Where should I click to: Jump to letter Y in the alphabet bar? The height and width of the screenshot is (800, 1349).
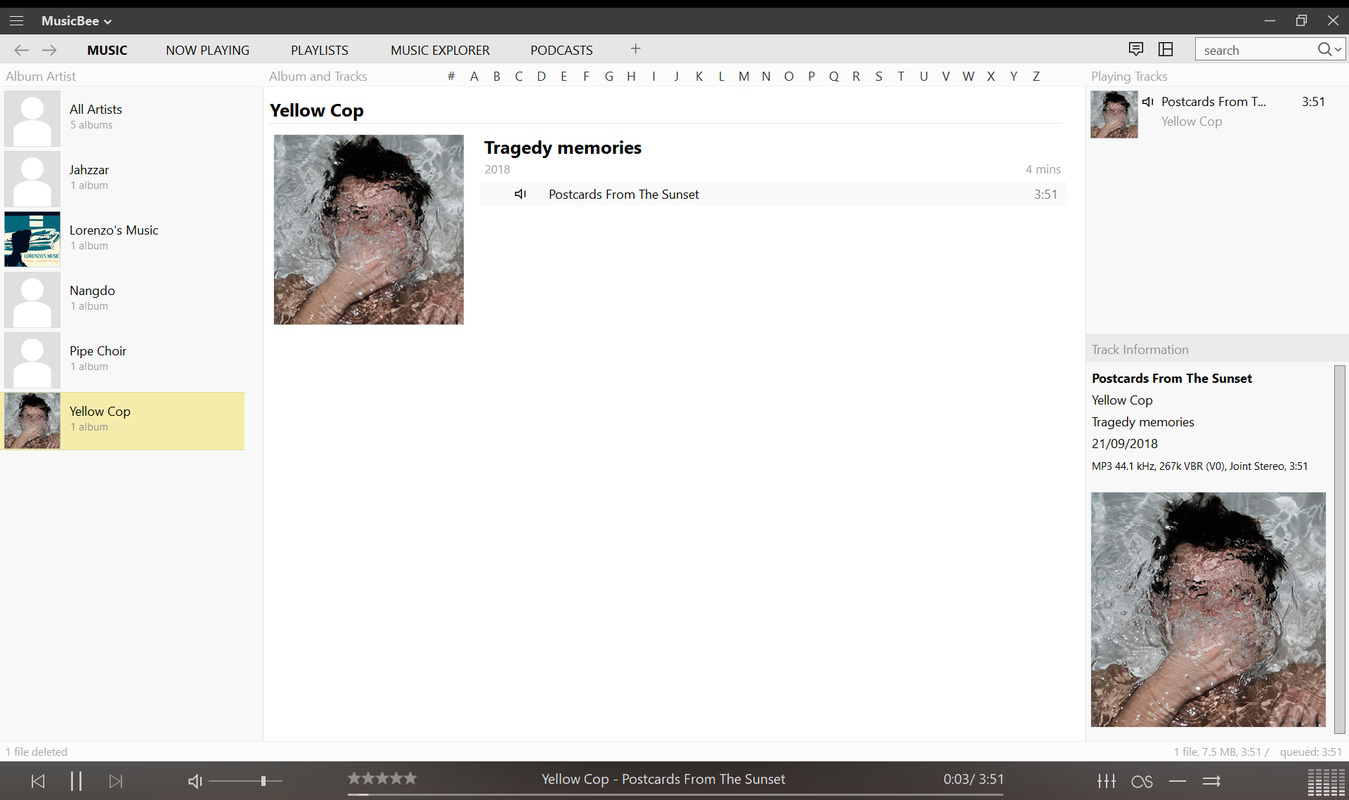point(1014,76)
